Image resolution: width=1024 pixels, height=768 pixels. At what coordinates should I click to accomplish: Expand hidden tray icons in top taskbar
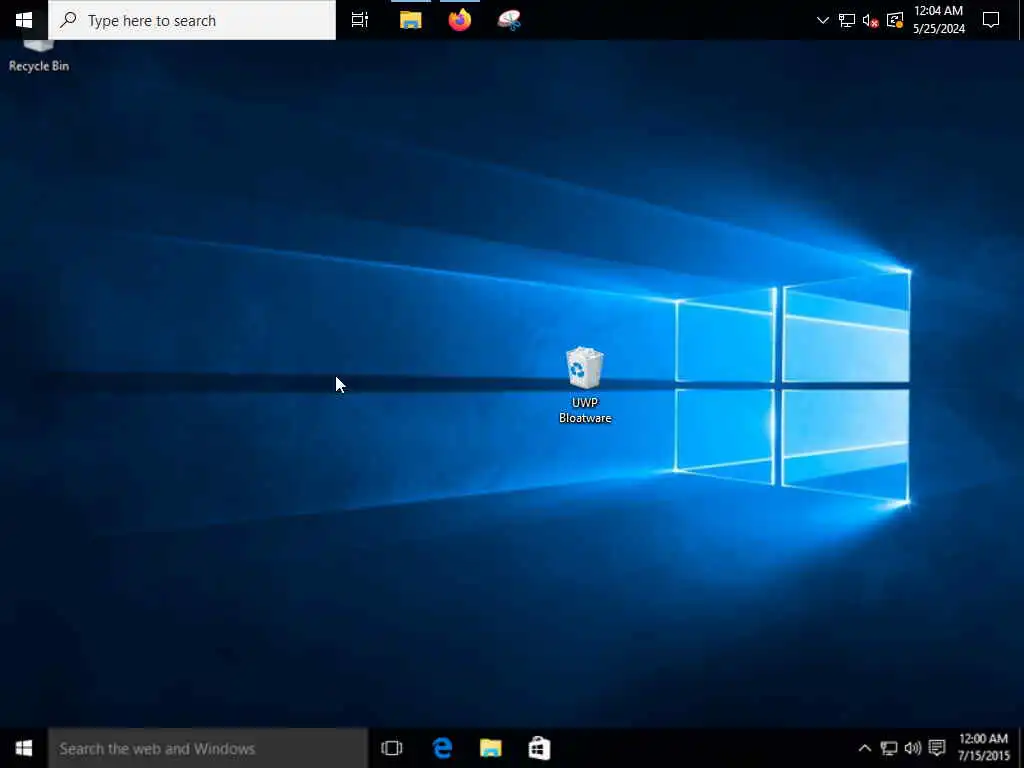point(823,20)
